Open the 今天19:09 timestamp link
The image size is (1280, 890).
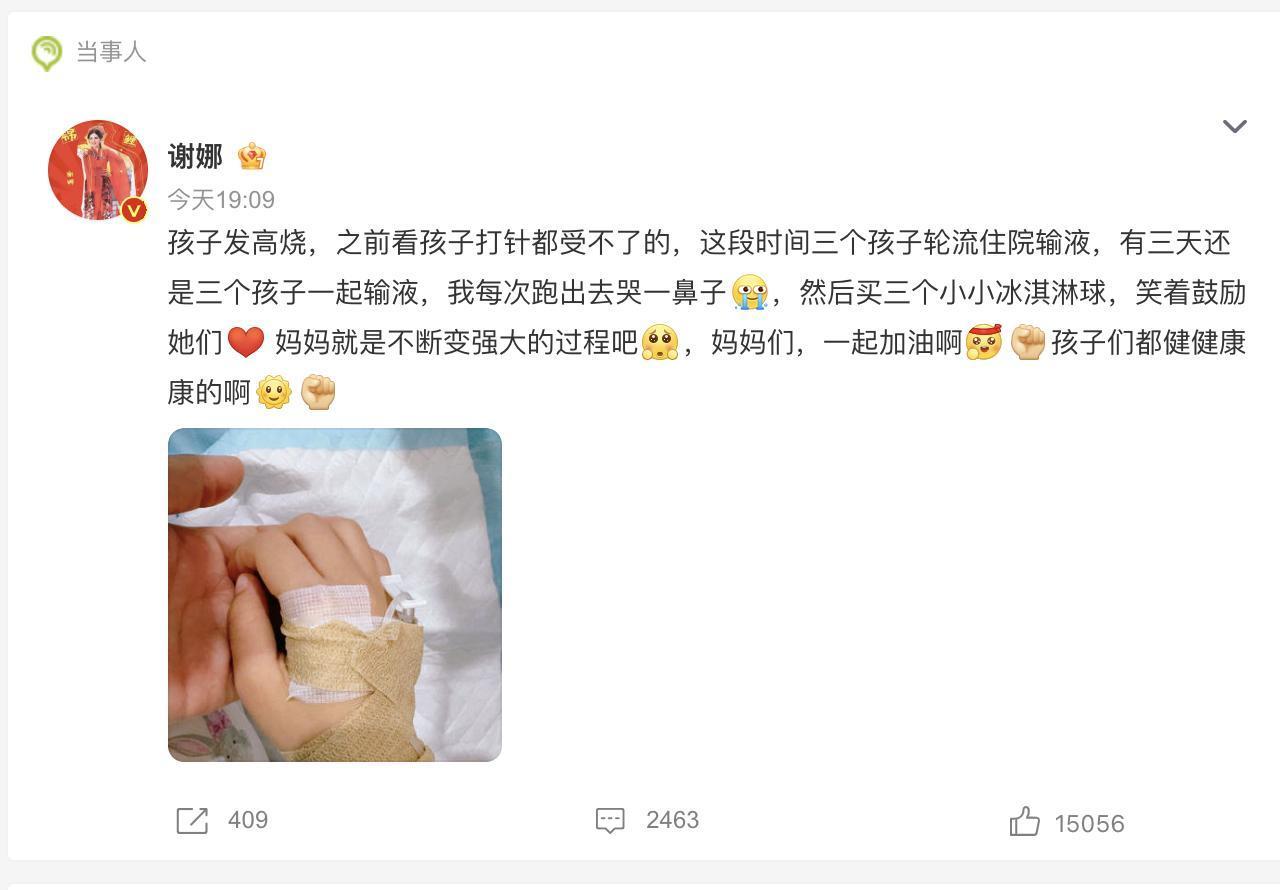221,200
